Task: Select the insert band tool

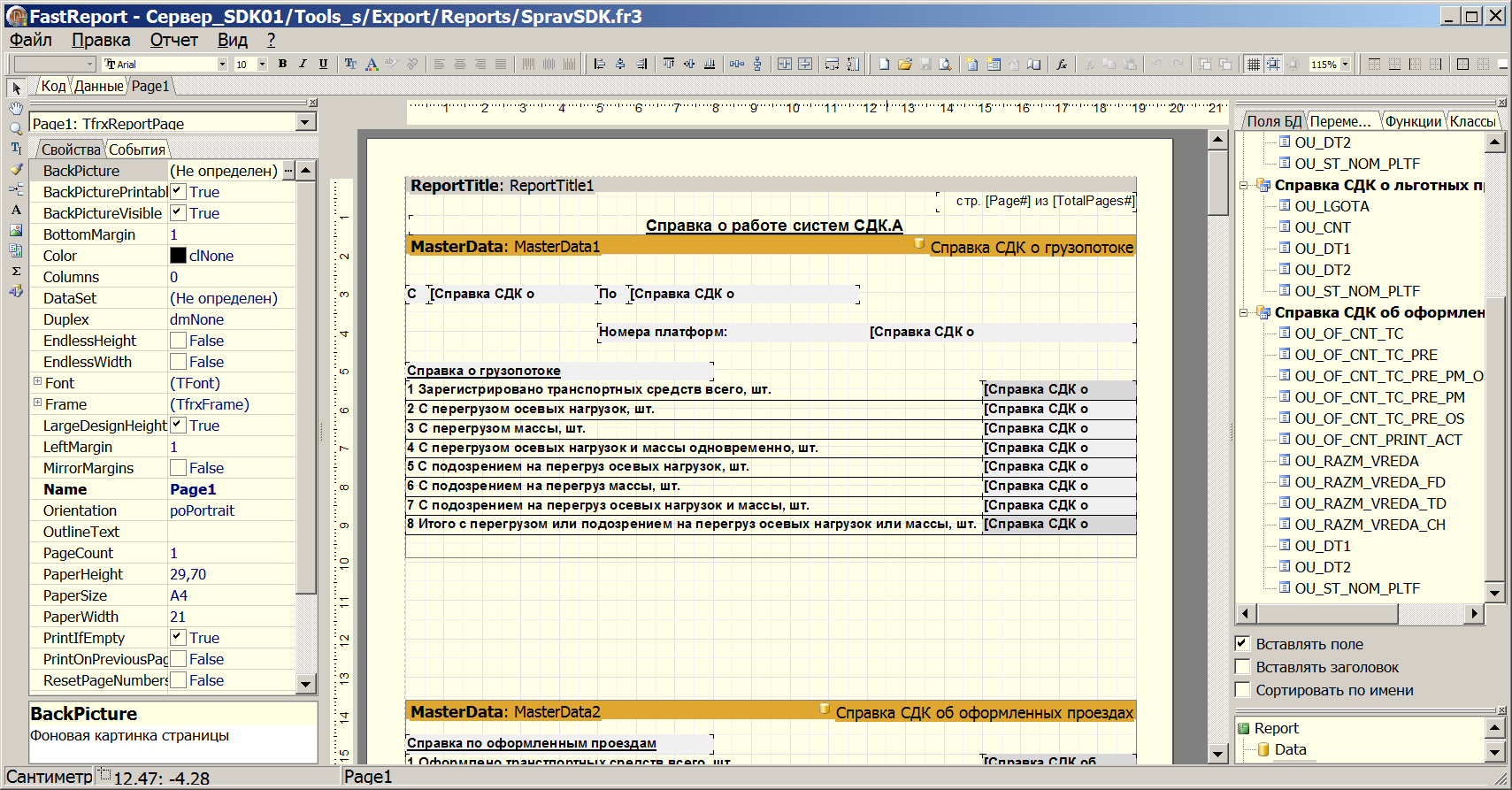Action: coord(16,189)
